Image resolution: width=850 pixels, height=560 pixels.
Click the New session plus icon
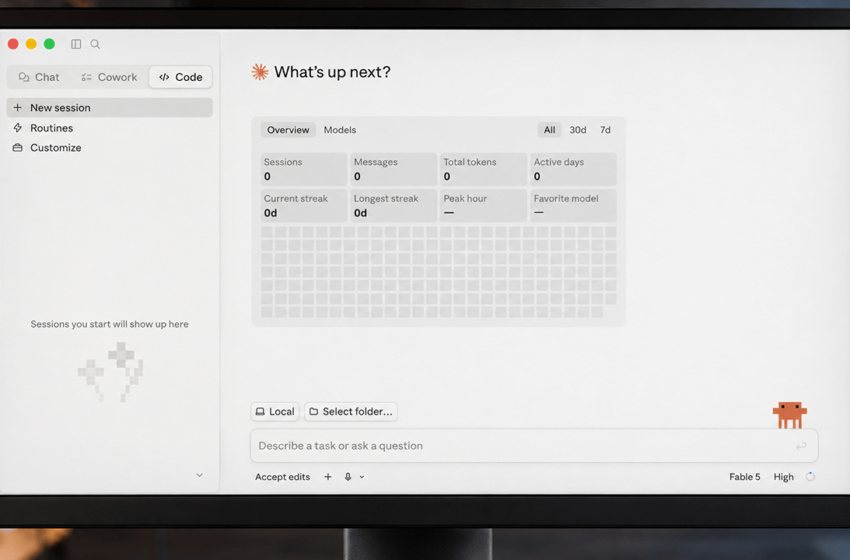pyautogui.click(x=17, y=107)
